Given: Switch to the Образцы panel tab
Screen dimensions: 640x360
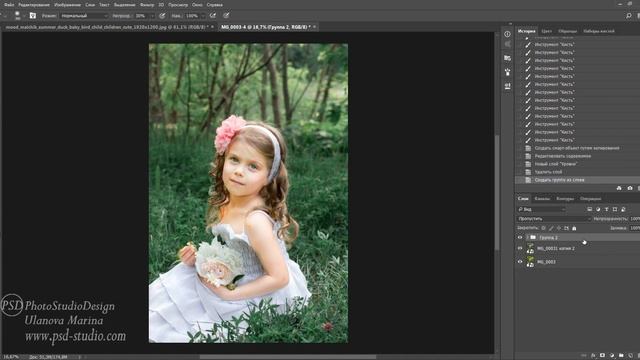Looking at the screenshot, I should [x=567, y=31].
